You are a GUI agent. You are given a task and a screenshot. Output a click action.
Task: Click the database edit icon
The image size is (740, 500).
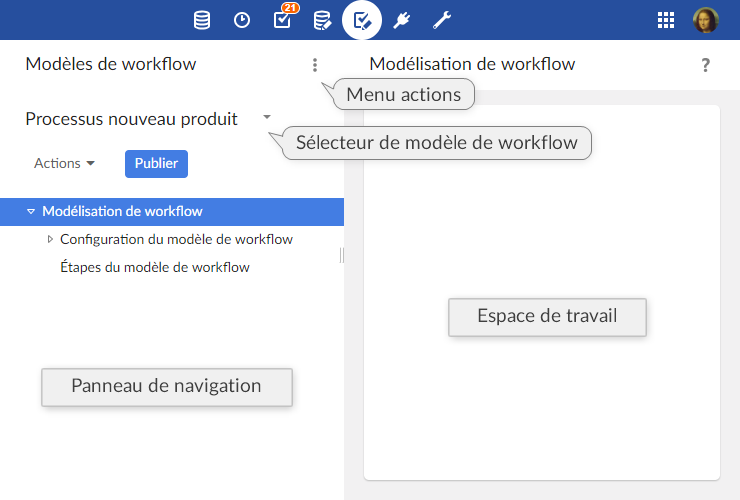(x=322, y=20)
